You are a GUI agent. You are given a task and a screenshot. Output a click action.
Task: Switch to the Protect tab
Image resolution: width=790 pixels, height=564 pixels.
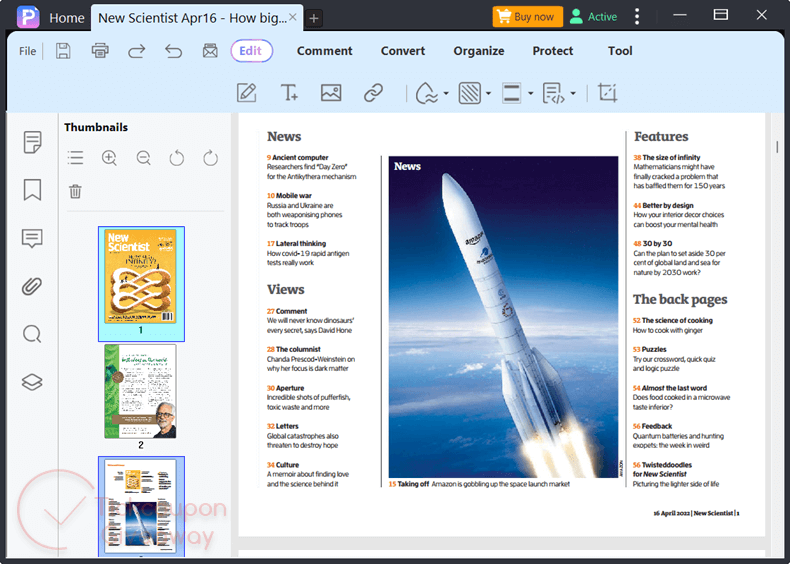553,51
